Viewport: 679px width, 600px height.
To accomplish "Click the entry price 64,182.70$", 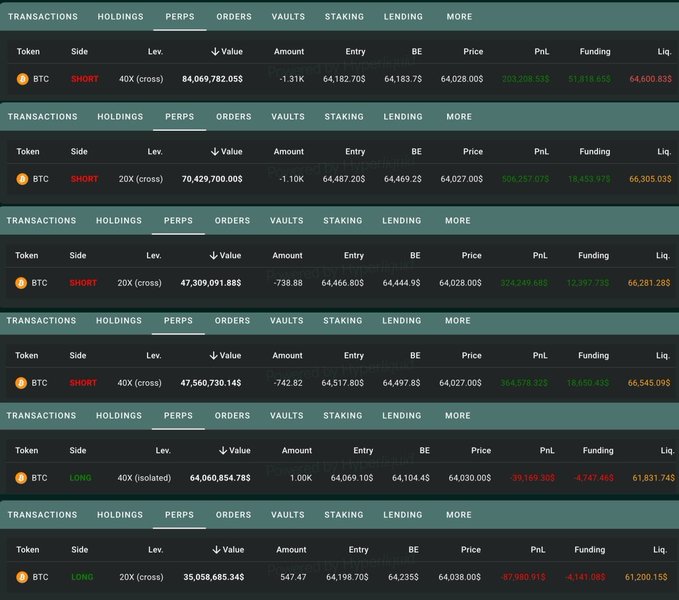I will click(344, 79).
